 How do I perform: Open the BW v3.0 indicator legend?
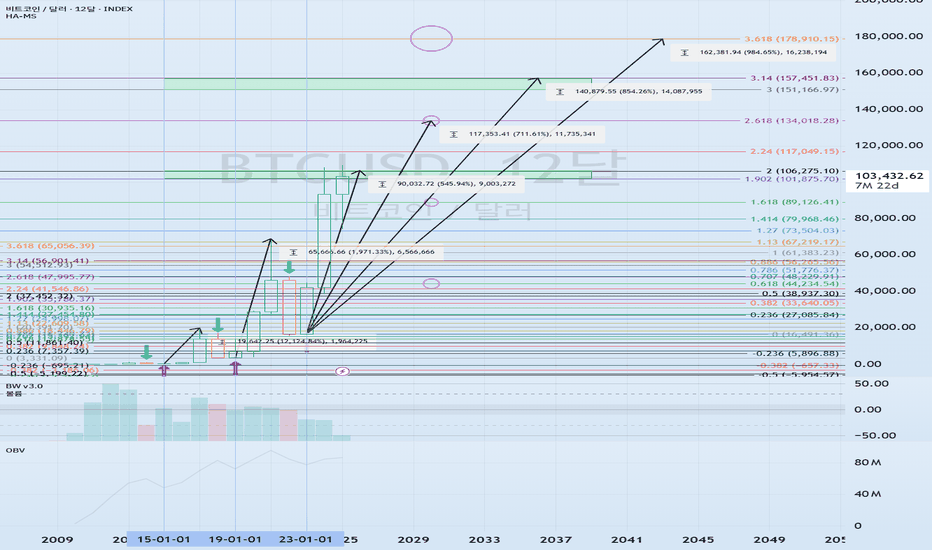coord(24,386)
